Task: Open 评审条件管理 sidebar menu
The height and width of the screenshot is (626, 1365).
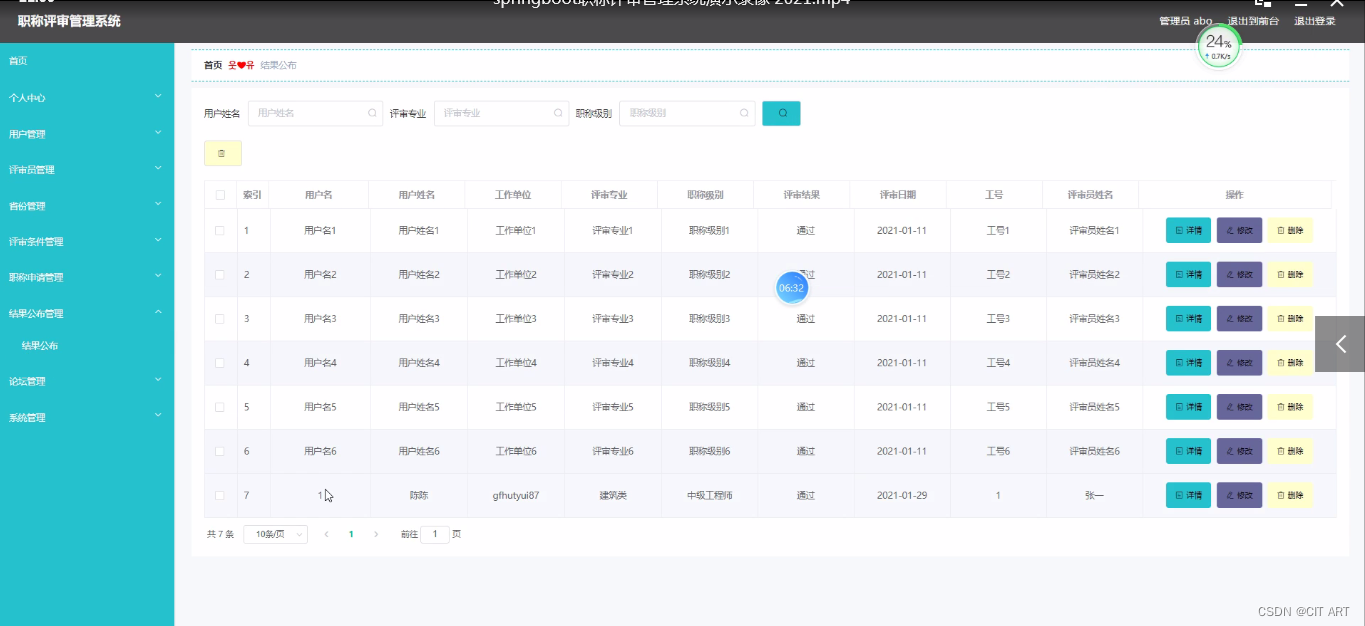Action: point(36,242)
